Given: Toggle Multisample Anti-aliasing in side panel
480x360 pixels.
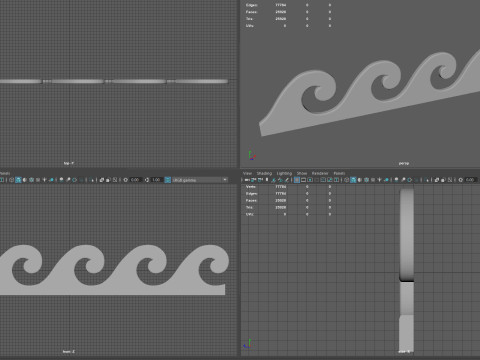Looking at the screenshot, I should pos(409,180).
